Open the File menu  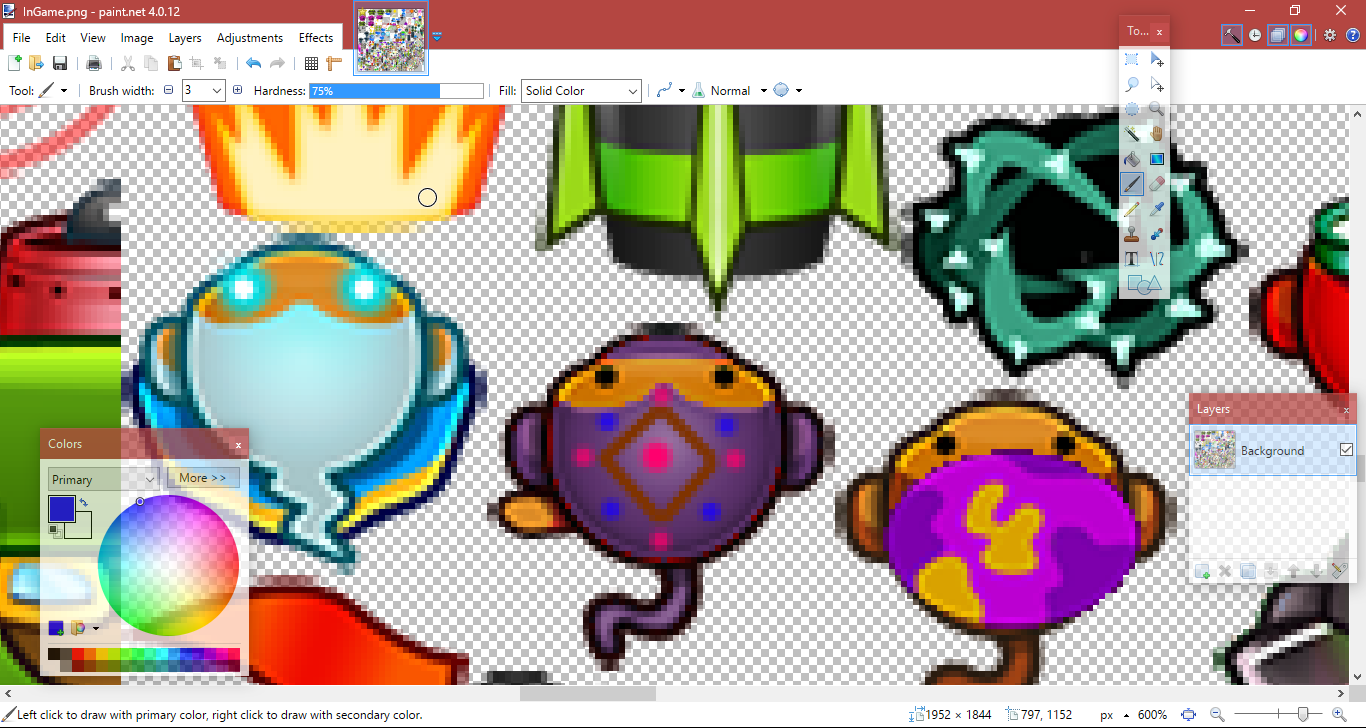21,38
